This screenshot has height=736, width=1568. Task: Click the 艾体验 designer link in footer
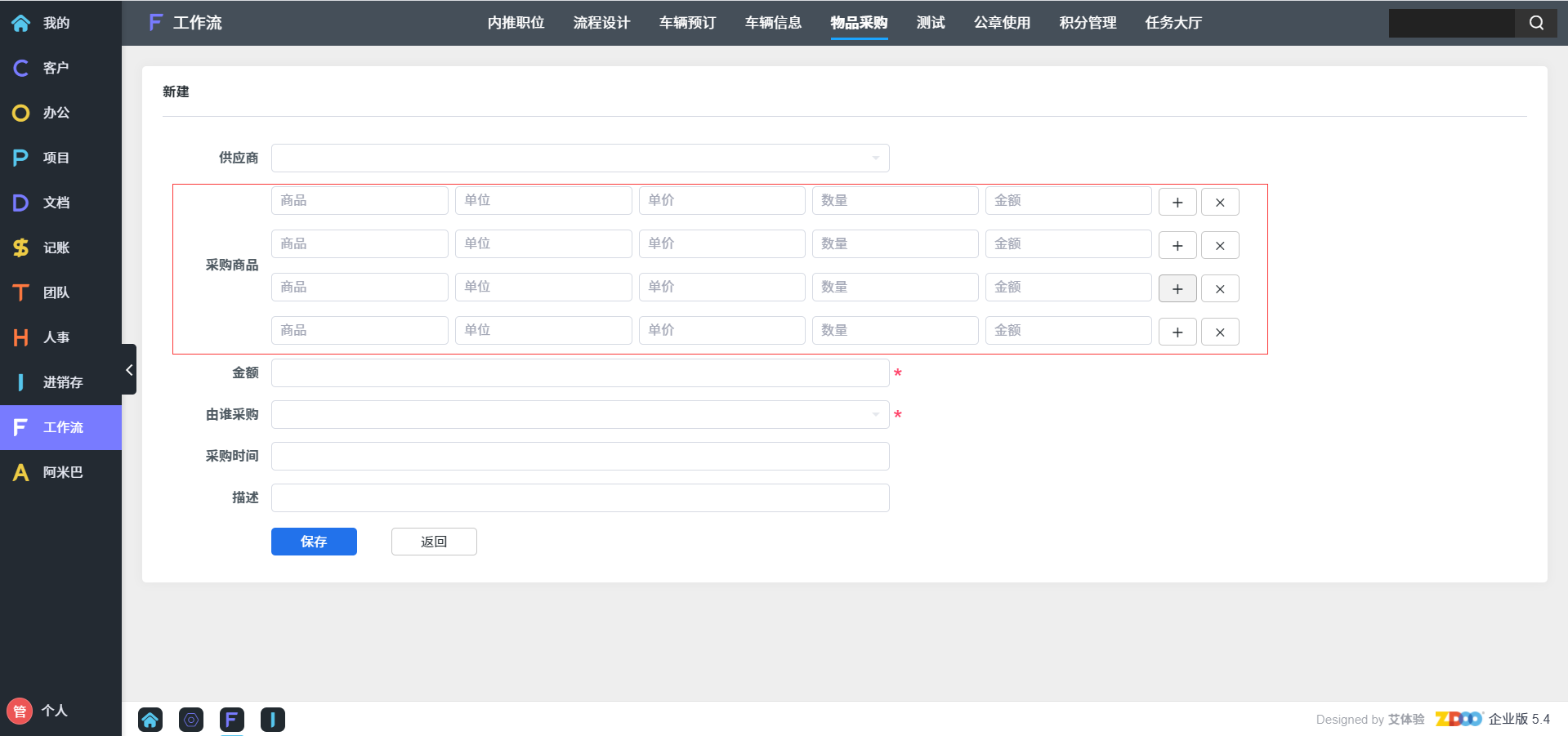coord(1406,720)
